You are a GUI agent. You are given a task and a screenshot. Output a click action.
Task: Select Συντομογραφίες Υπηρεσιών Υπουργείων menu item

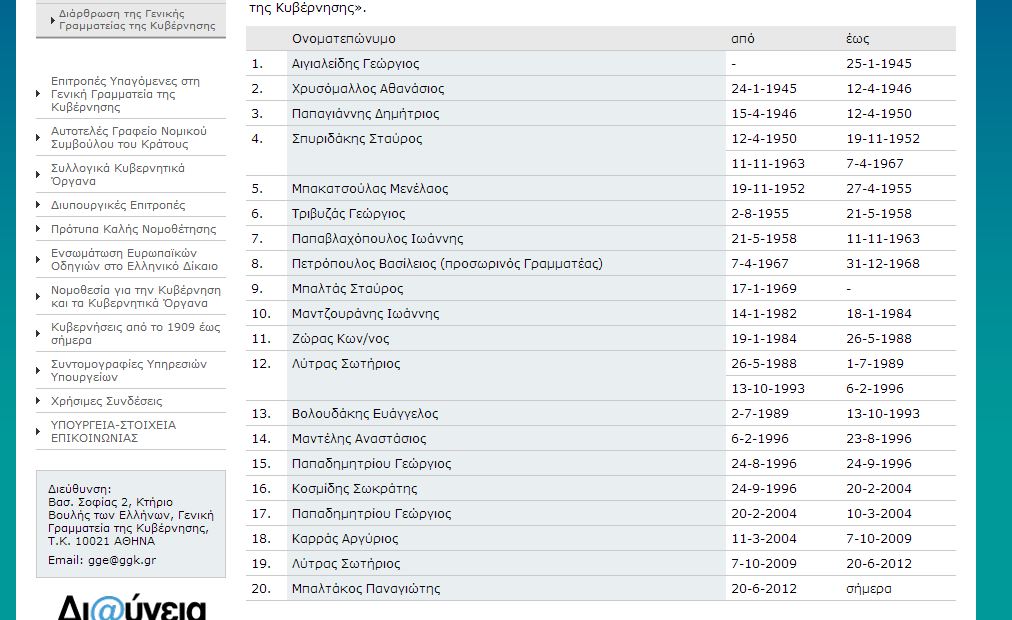click(128, 371)
